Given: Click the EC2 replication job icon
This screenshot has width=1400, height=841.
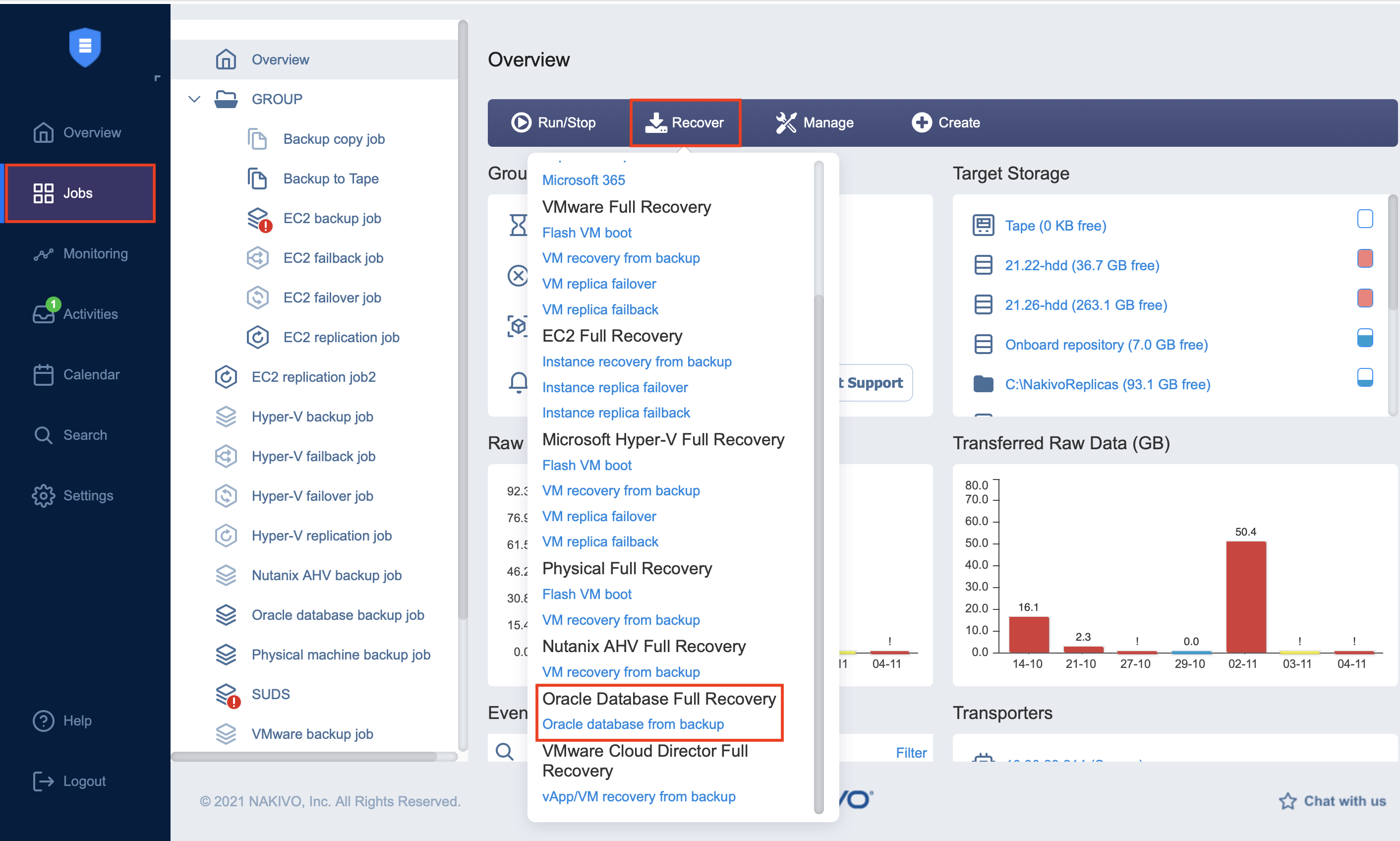Looking at the screenshot, I should click(x=257, y=337).
